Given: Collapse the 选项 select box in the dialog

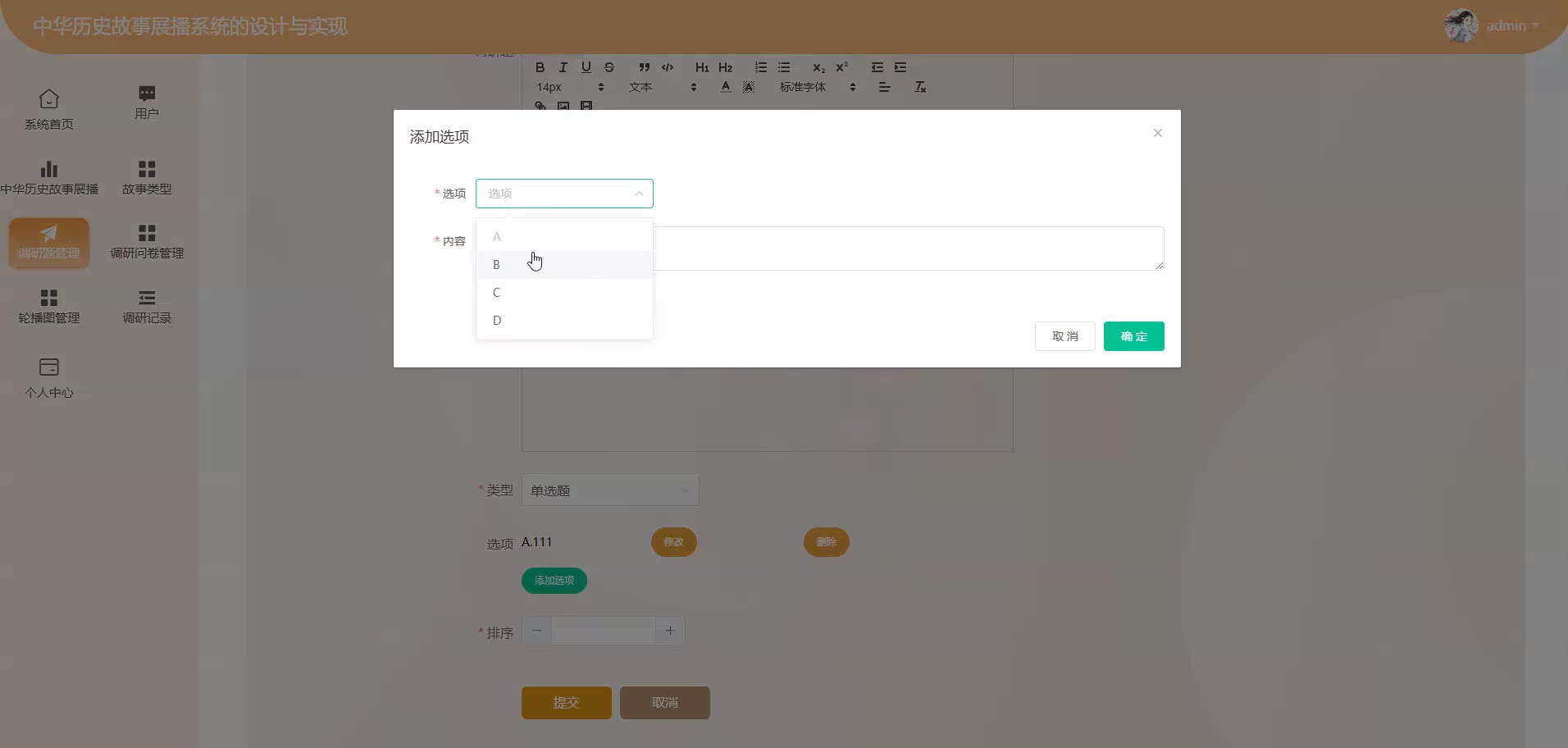Looking at the screenshot, I should point(564,194).
